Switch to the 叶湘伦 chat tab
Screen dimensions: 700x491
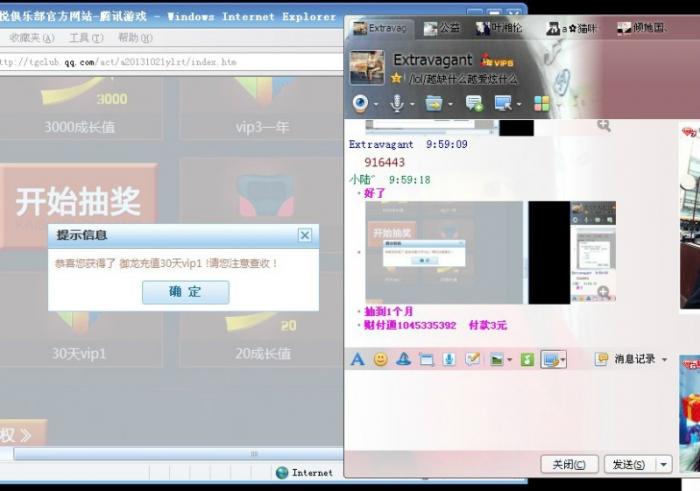499,28
